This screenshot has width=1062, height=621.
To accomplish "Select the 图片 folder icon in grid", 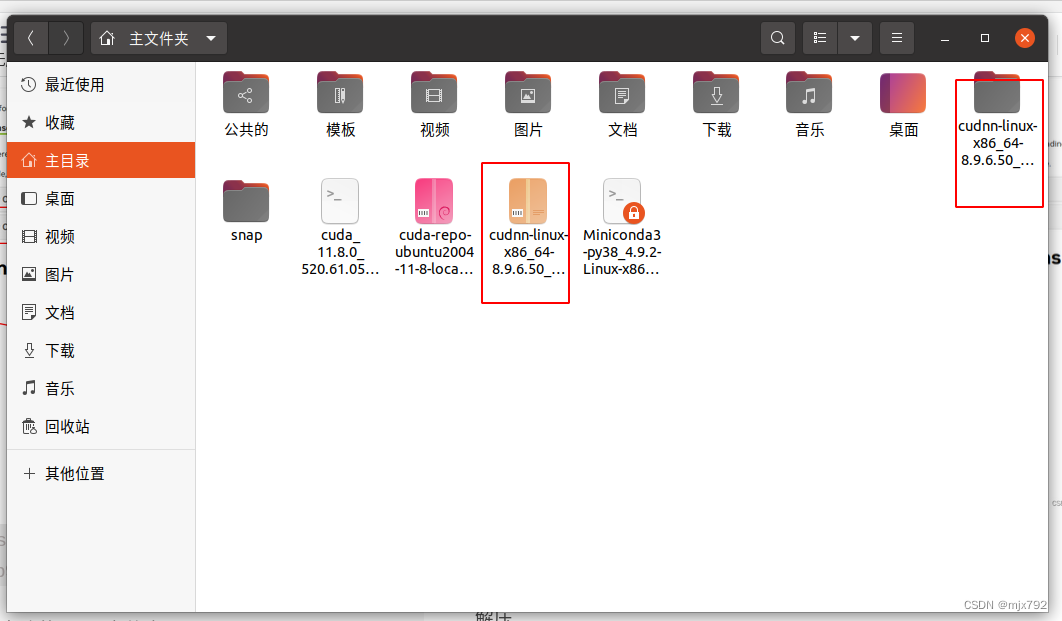I will click(528, 93).
